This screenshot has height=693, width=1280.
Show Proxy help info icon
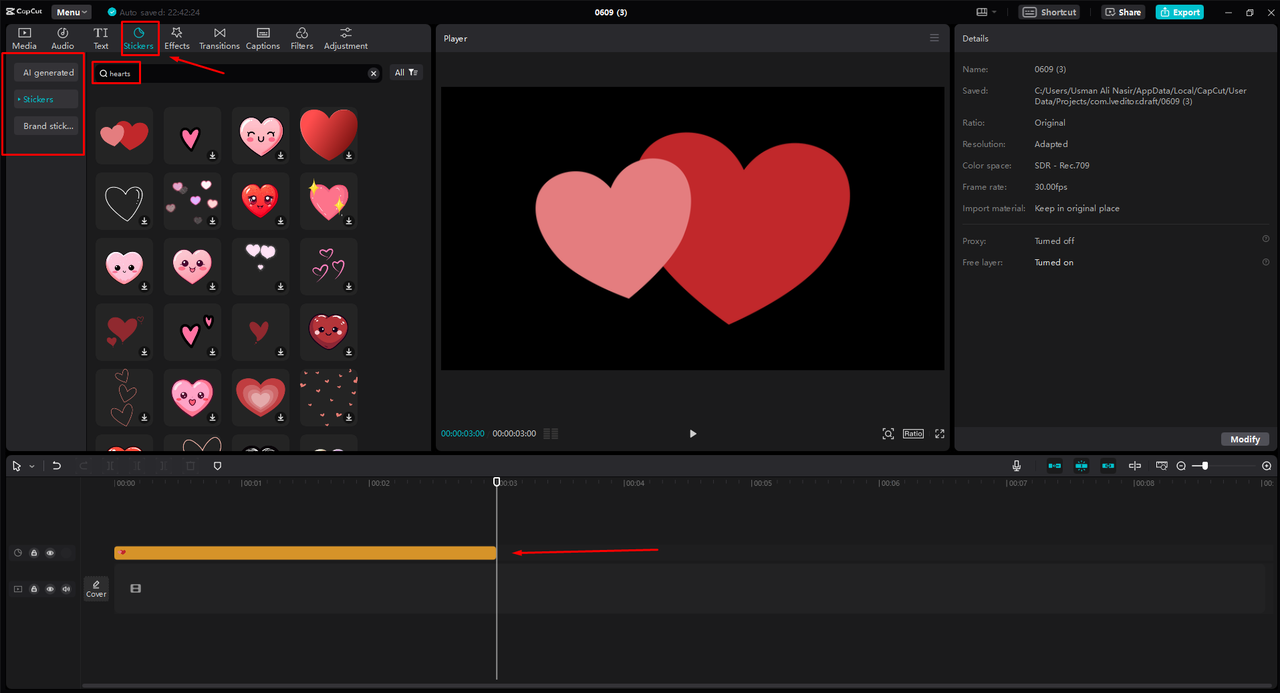coord(1265,240)
